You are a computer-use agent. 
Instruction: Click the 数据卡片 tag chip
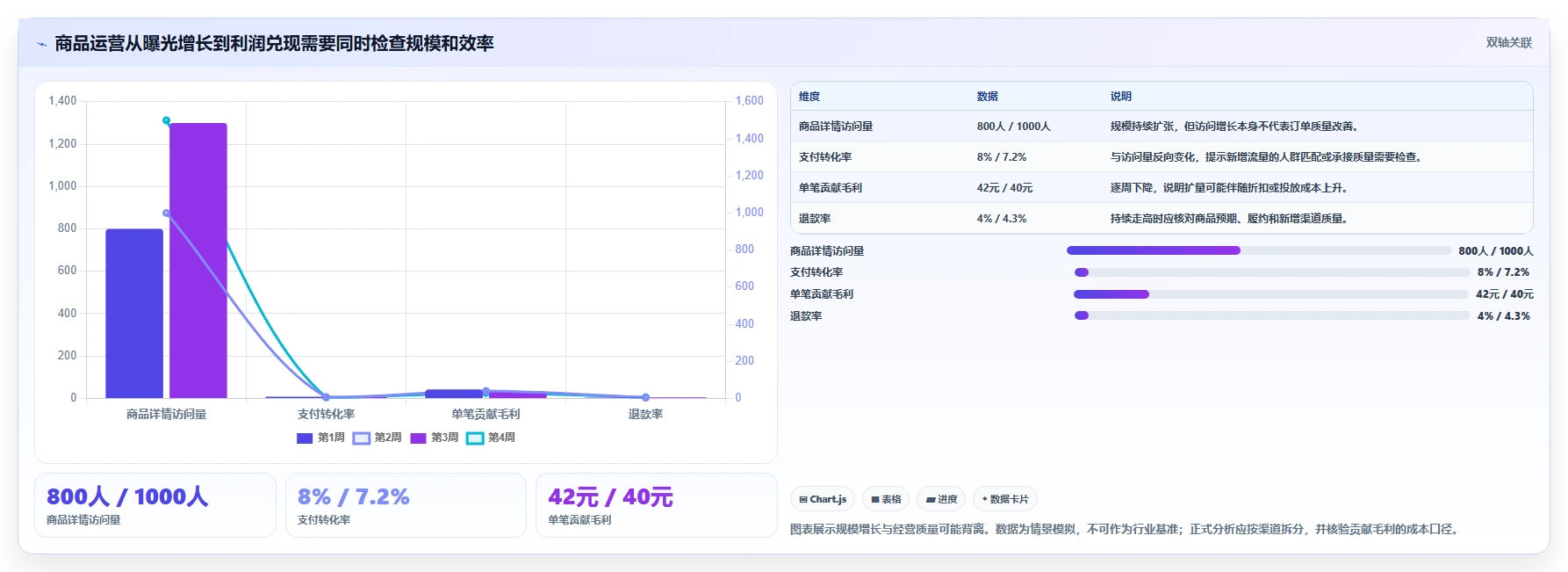click(x=1005, y=499)
